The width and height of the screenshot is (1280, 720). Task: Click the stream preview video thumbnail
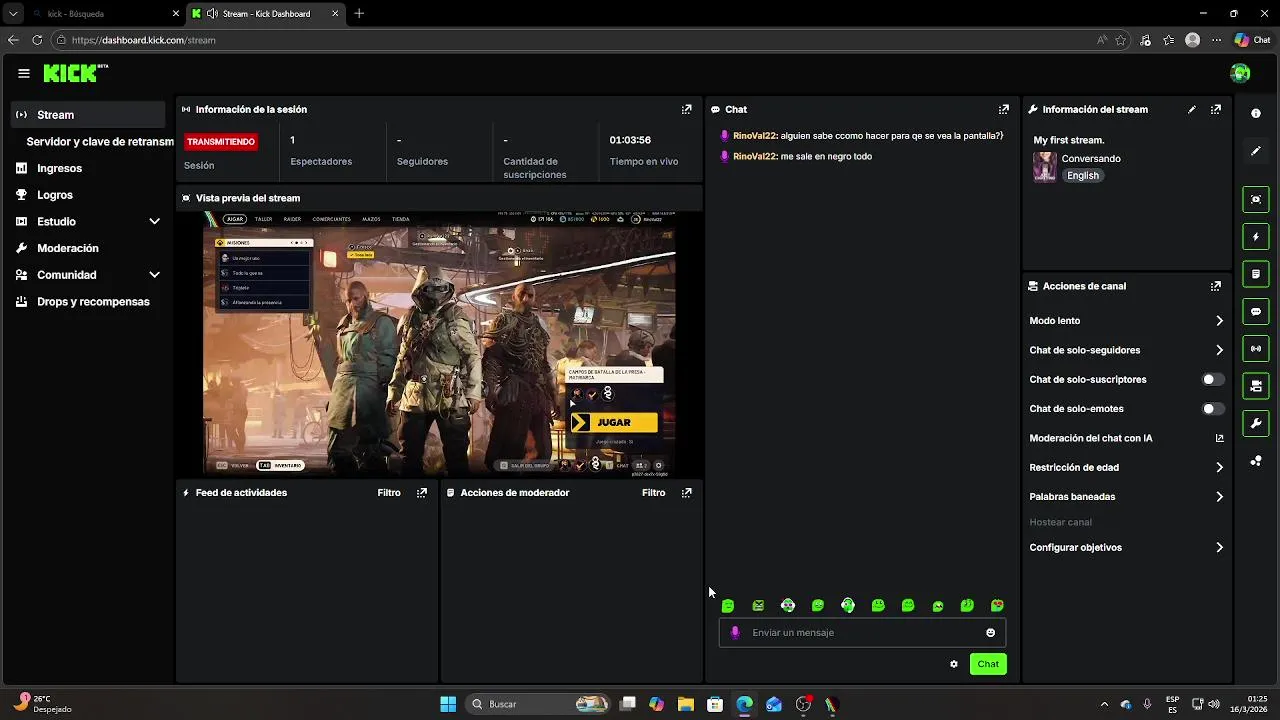(440, 343)
